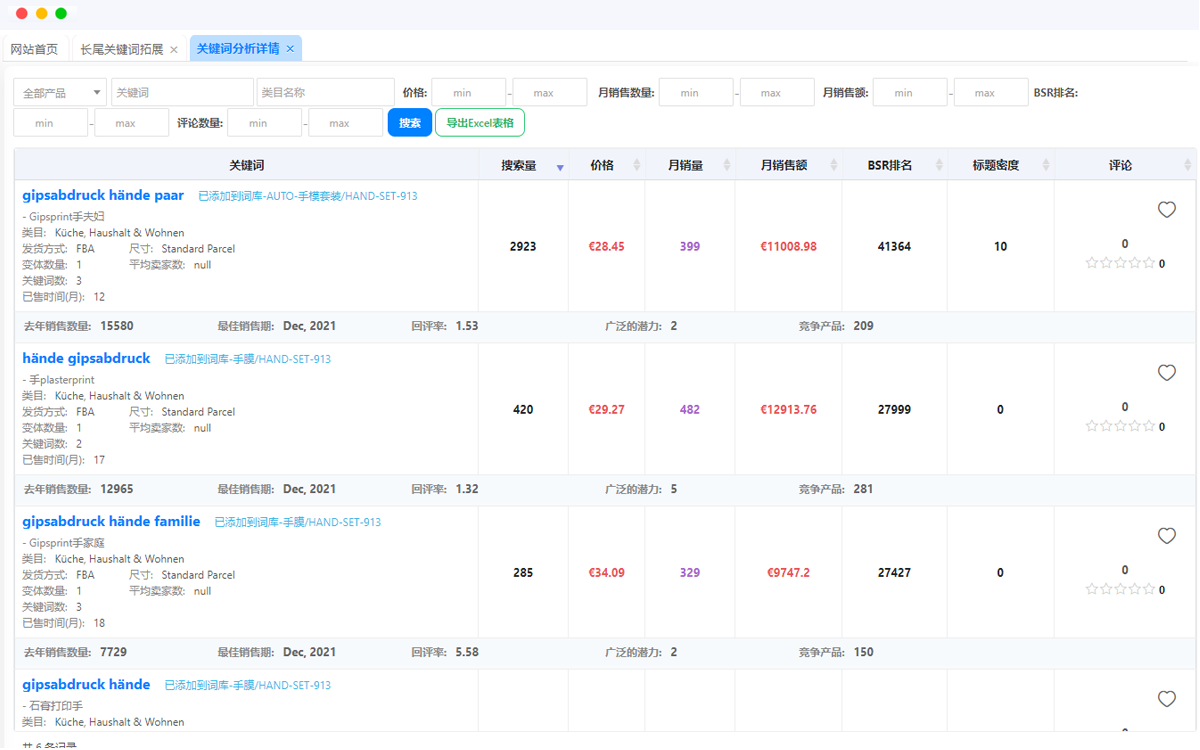Favorite the gipsabdruck hände paar keyword
The image size is (1200, 750).
1166,210
